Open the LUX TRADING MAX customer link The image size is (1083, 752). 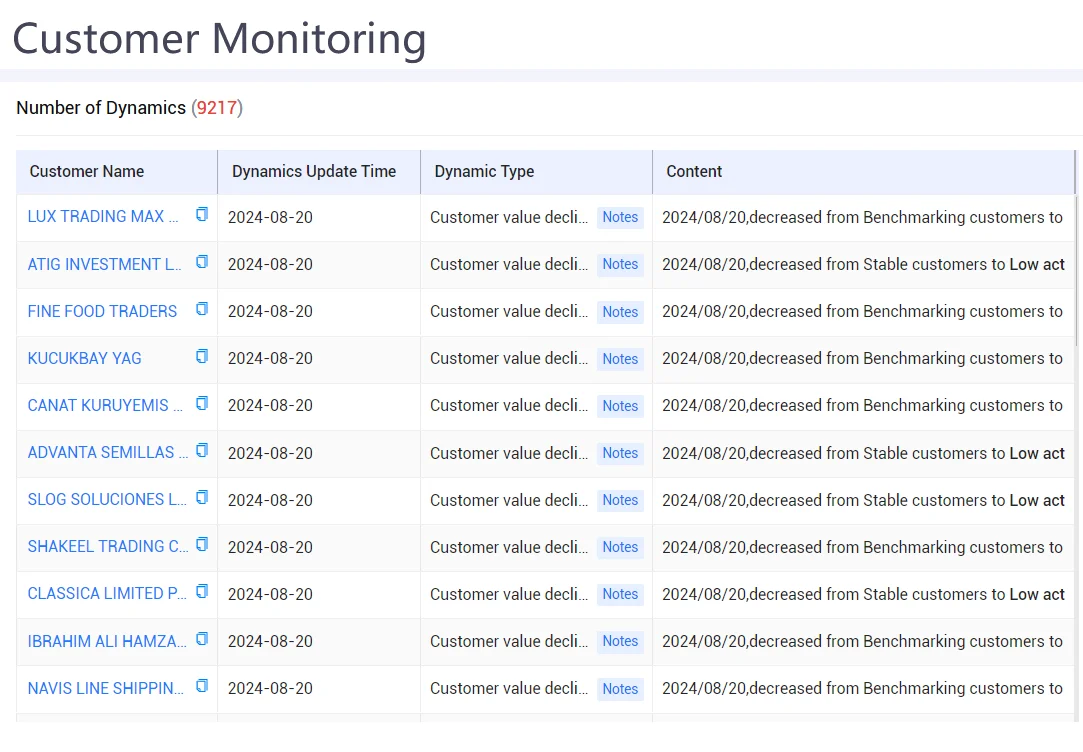click(x=103, y=217)
